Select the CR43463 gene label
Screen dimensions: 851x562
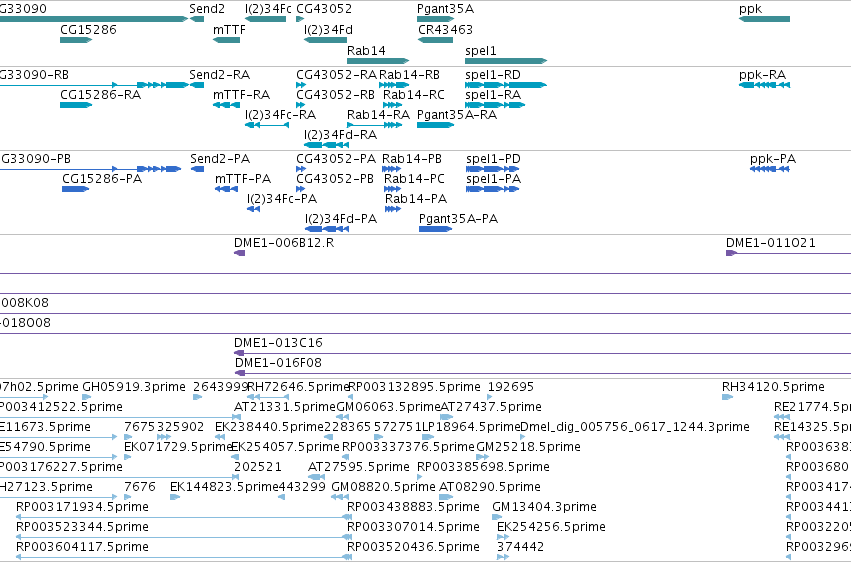445,29
